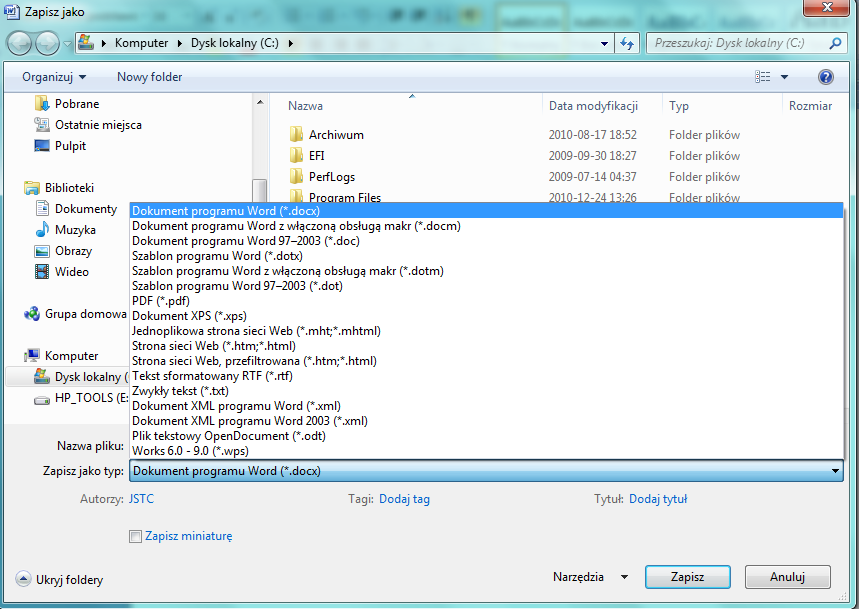Viewport: 859px width, 609px height.
Task: Click the Dodaj tytuł link
Action: pyautogui.click(x=657, y=499)
